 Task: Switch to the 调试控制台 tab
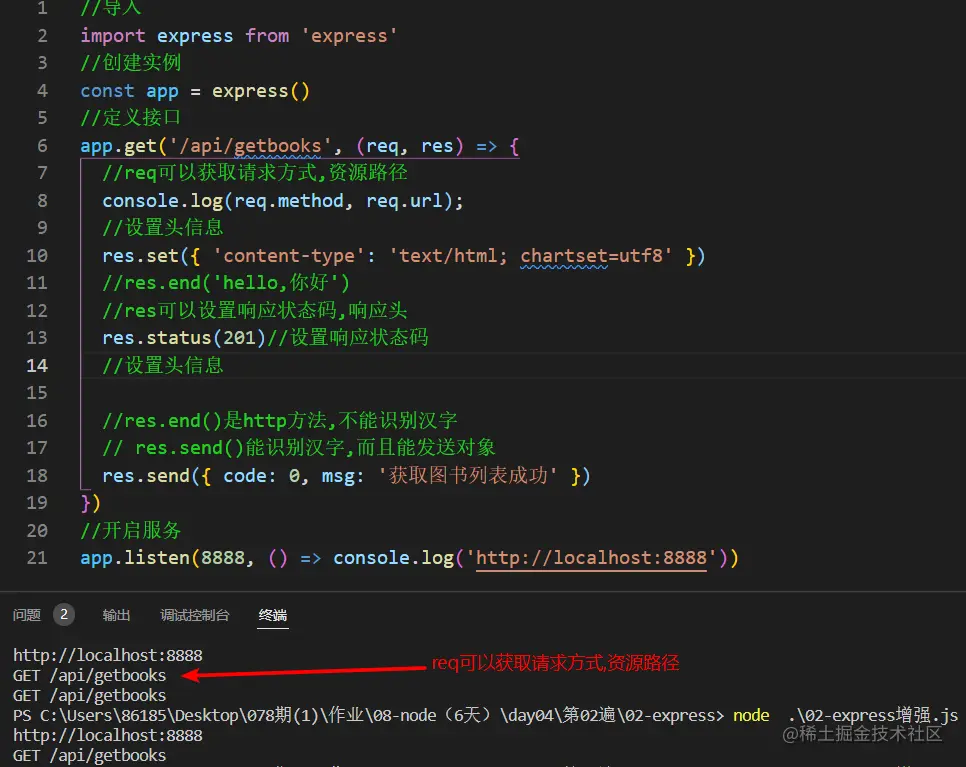click(195, 615)
